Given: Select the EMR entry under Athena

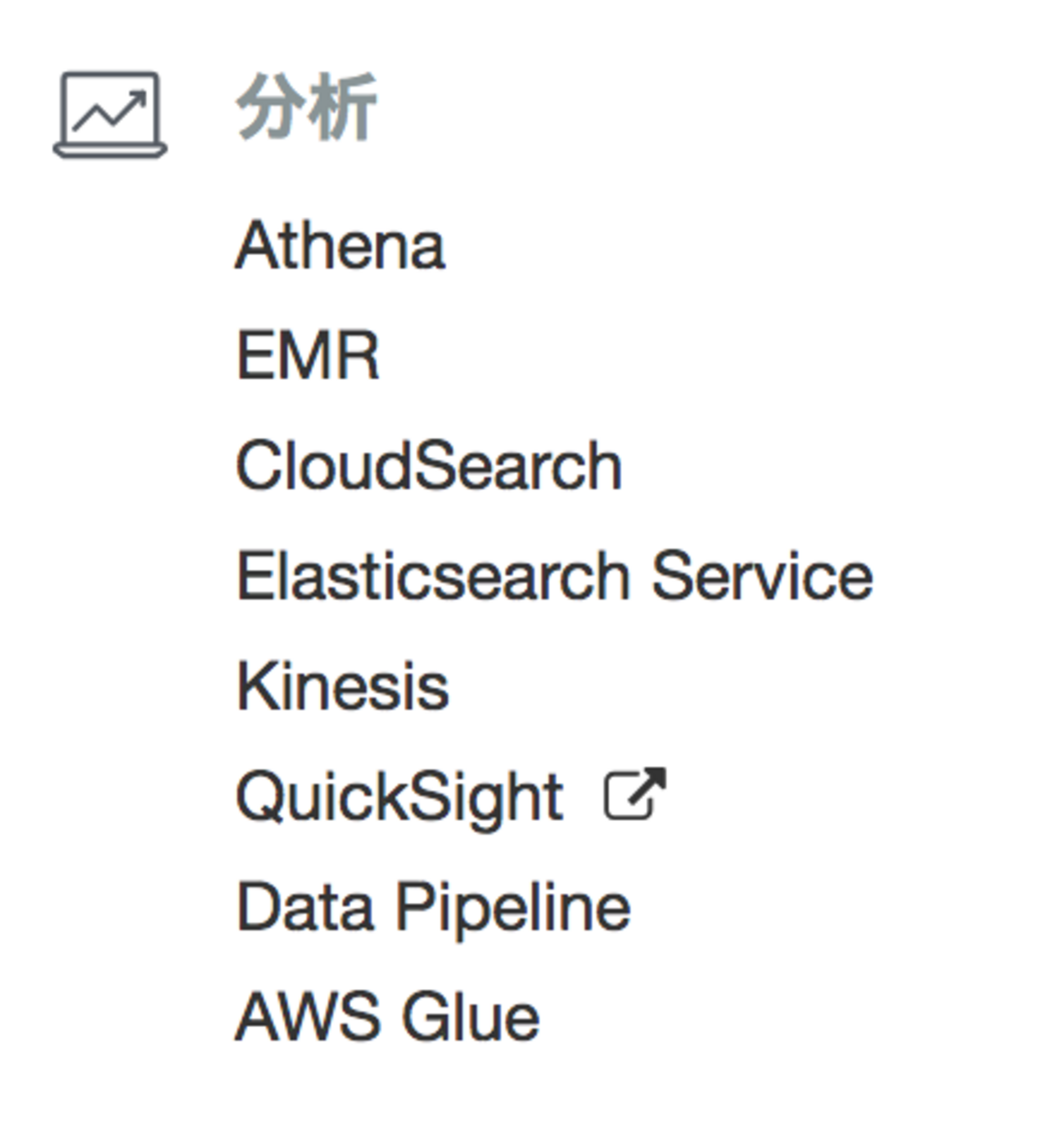Looking at the screenshot, I should pos(308,355).
